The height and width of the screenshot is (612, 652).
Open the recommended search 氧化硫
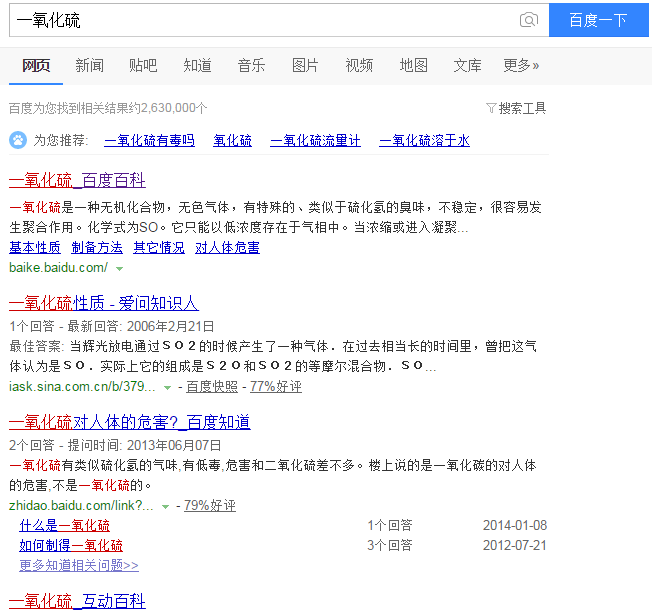[232, 141]
